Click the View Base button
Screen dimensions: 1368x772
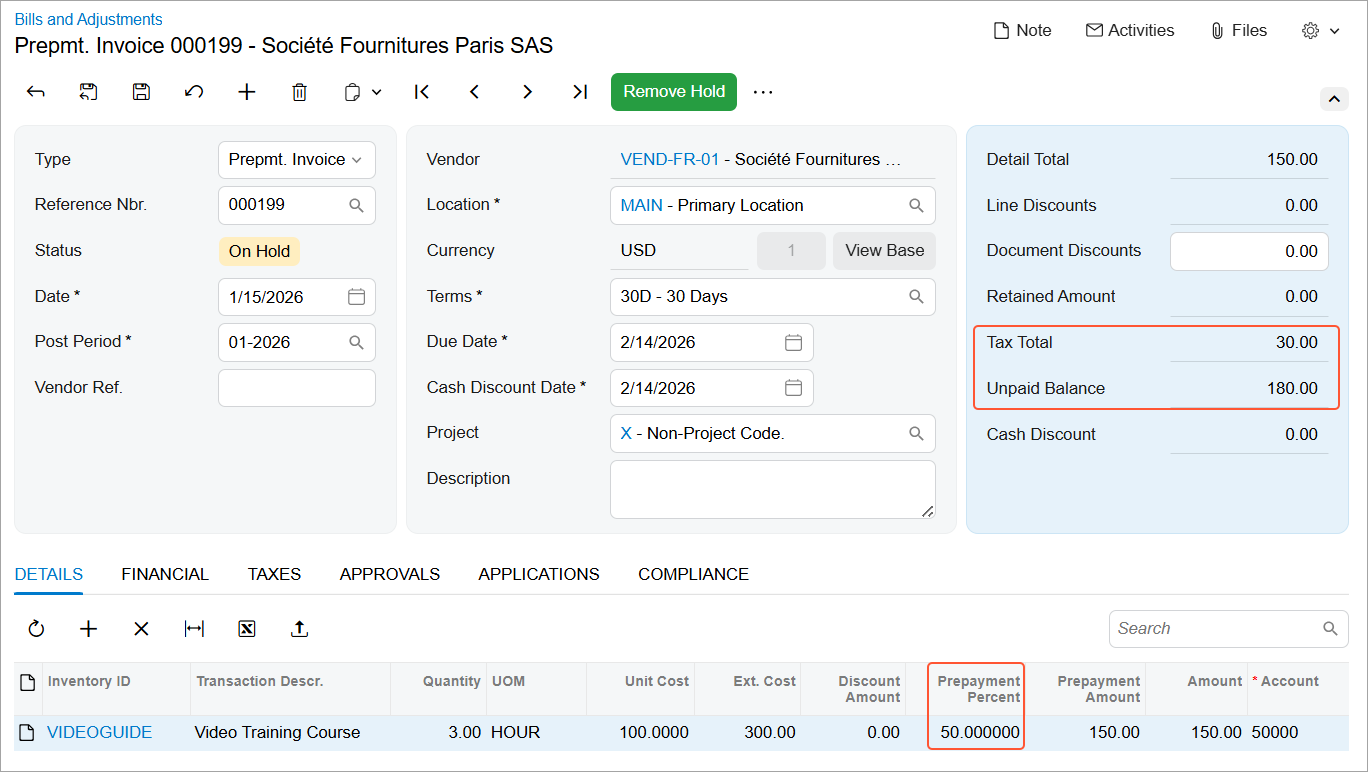(885, 251)
